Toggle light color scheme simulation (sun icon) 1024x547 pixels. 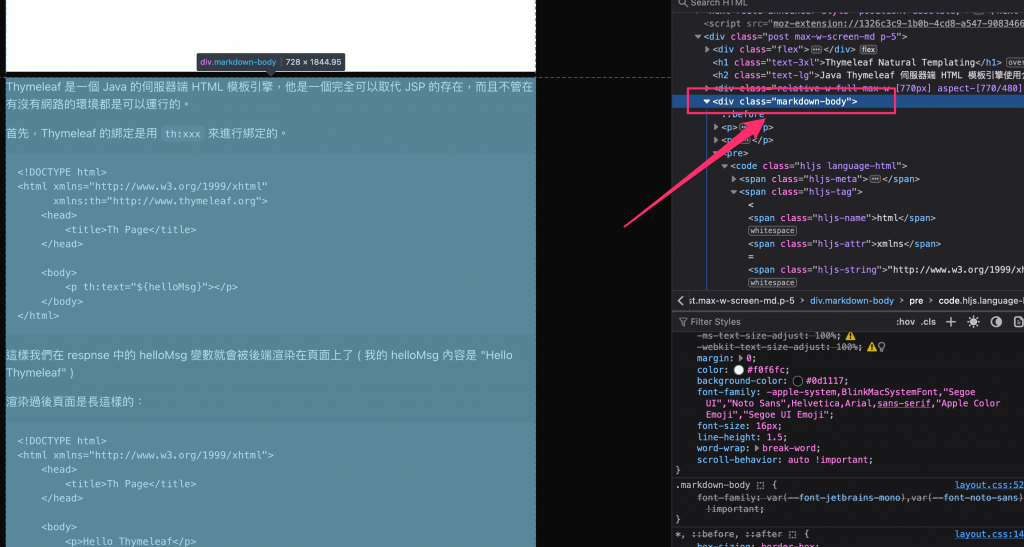(973, 322)
